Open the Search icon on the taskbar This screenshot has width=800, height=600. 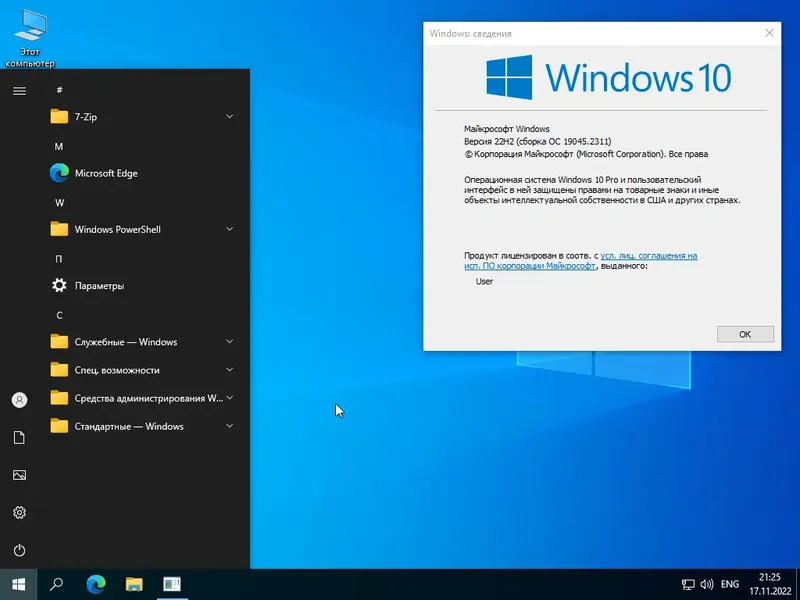tap(55, 584)
